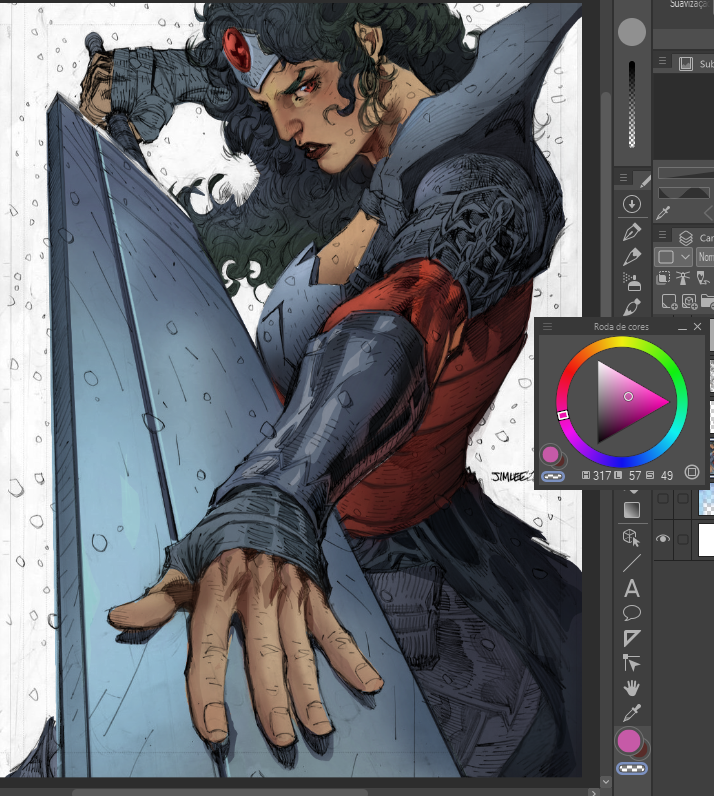Select transparent color in the toolbar

coord(632,769)
